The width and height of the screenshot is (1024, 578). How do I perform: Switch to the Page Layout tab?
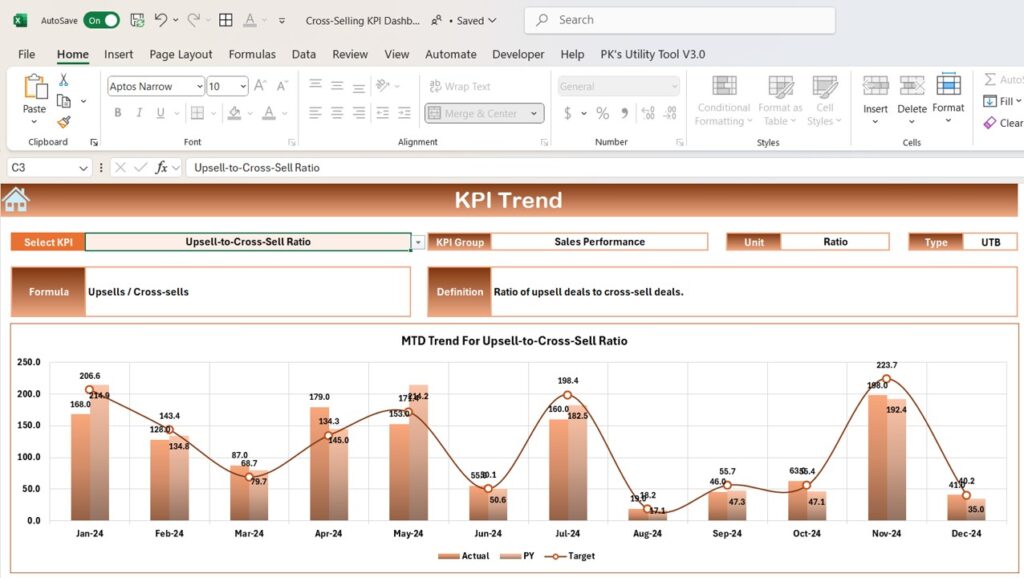pos(181,54)
